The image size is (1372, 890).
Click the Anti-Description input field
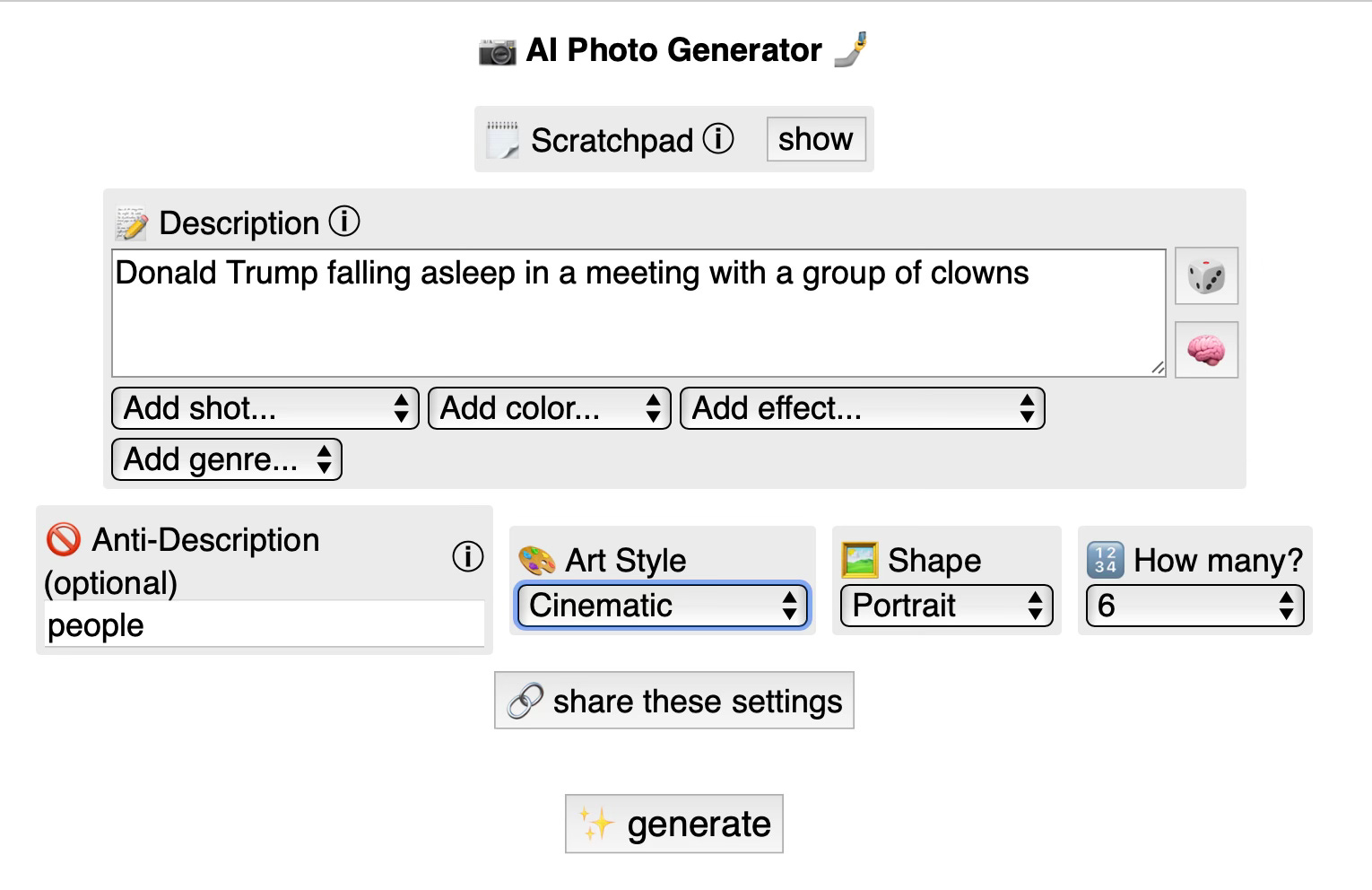pyautogui.click(x=264, y=625)
